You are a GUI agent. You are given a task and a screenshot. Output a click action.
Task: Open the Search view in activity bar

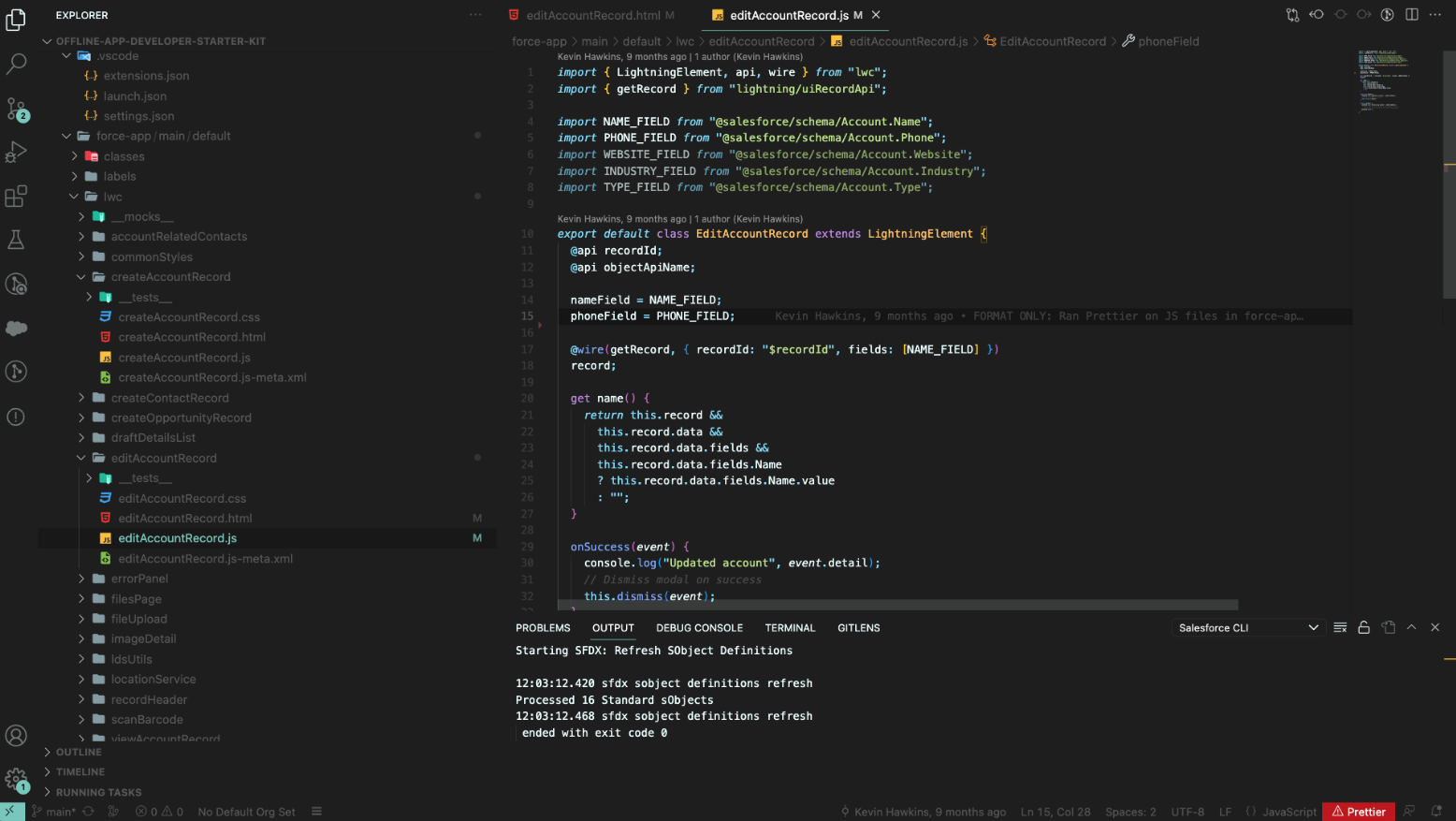(16, 64)
